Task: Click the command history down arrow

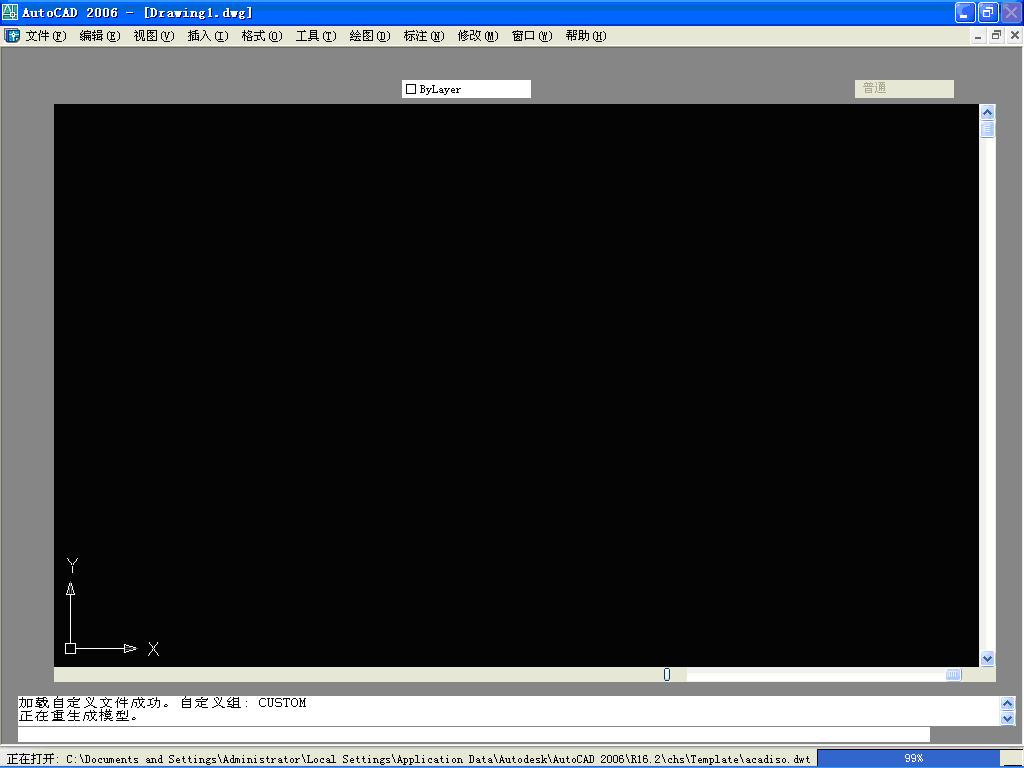Action: [x=1008, y=718]
